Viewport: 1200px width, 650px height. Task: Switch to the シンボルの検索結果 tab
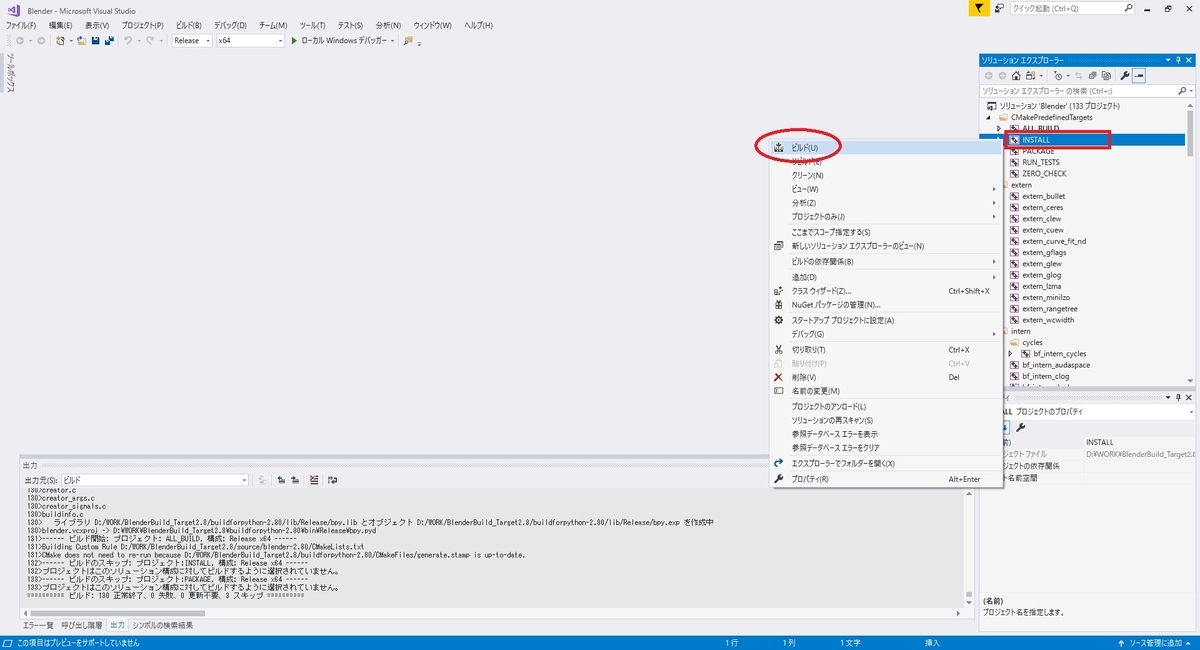coord(162,625)
